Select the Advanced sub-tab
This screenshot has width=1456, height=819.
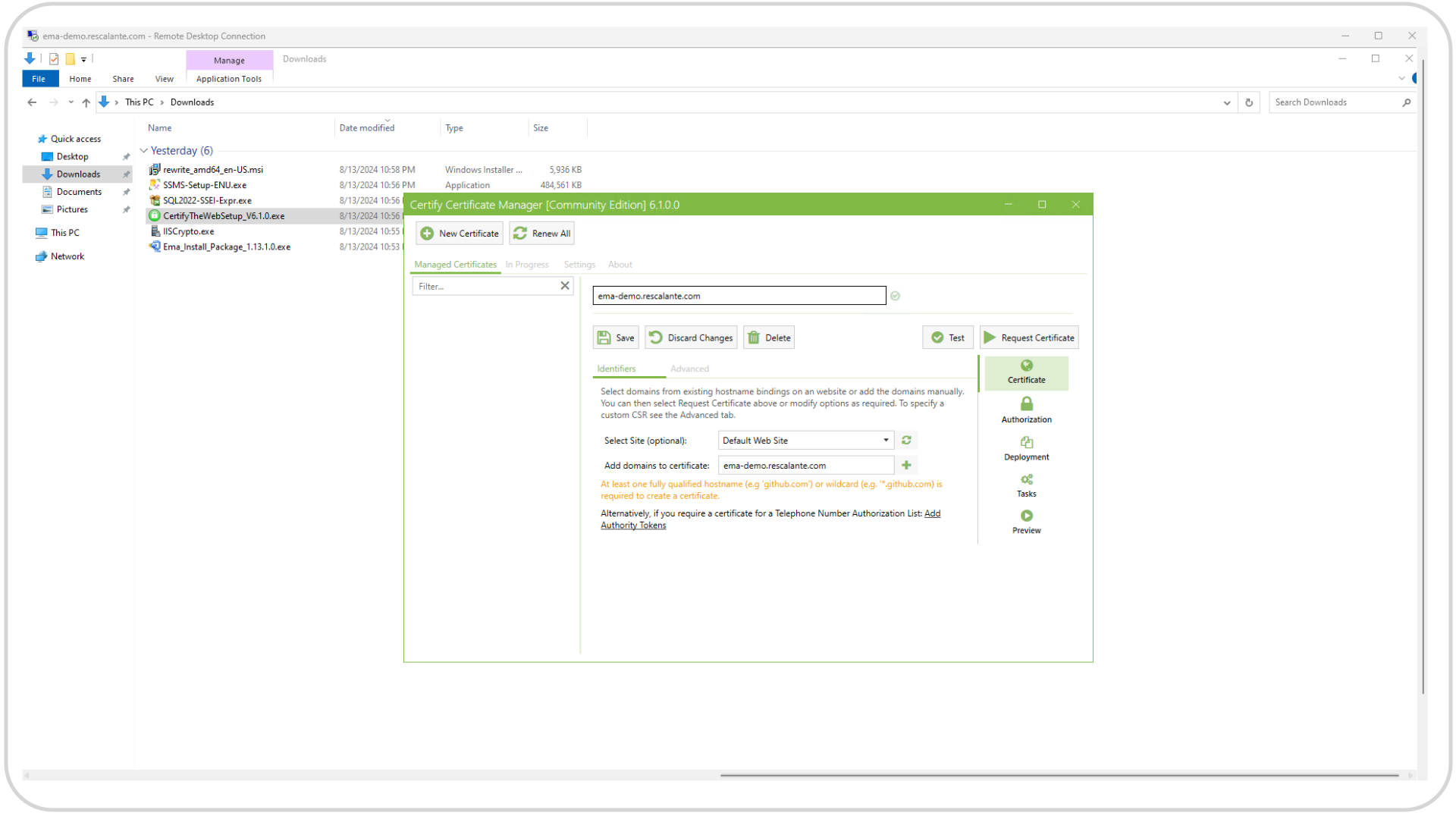tap(689, 369)
